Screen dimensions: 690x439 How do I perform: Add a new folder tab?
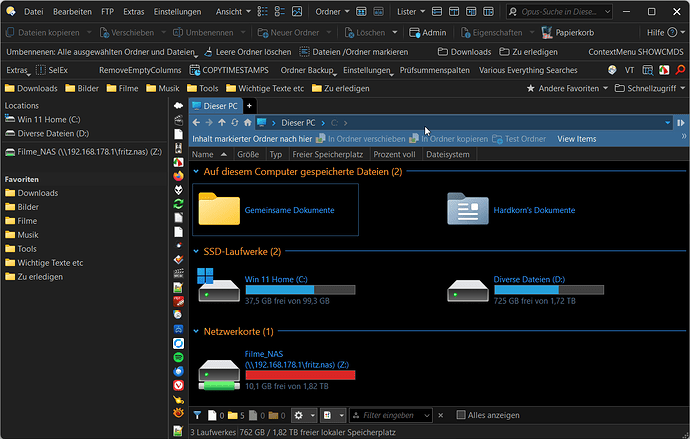pyautogui.click(x=249, y=106)
